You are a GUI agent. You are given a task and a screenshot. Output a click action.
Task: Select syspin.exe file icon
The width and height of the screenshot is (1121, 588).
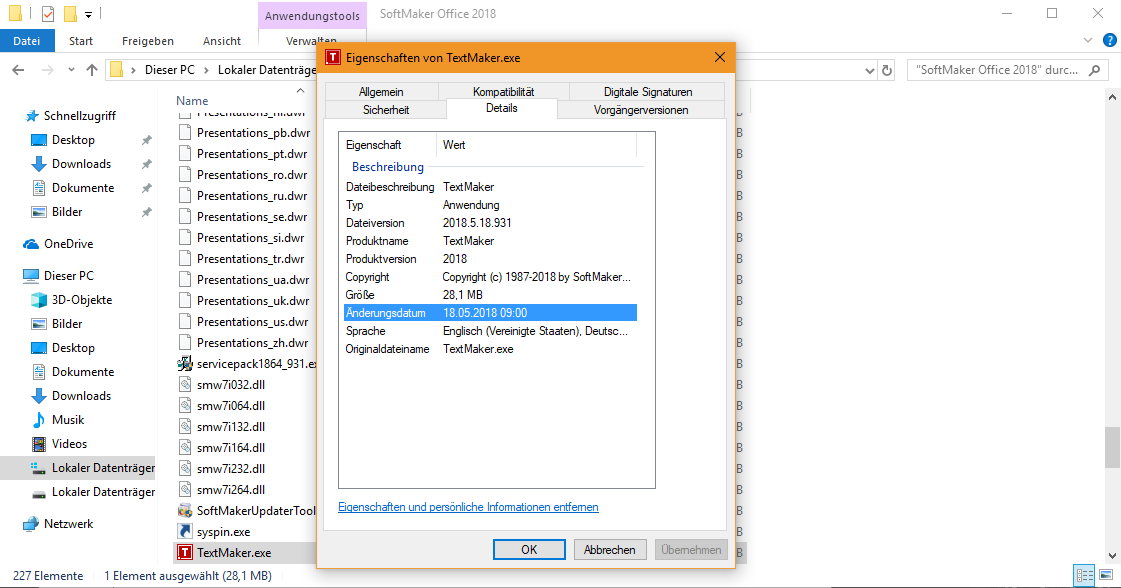(185, 531)
